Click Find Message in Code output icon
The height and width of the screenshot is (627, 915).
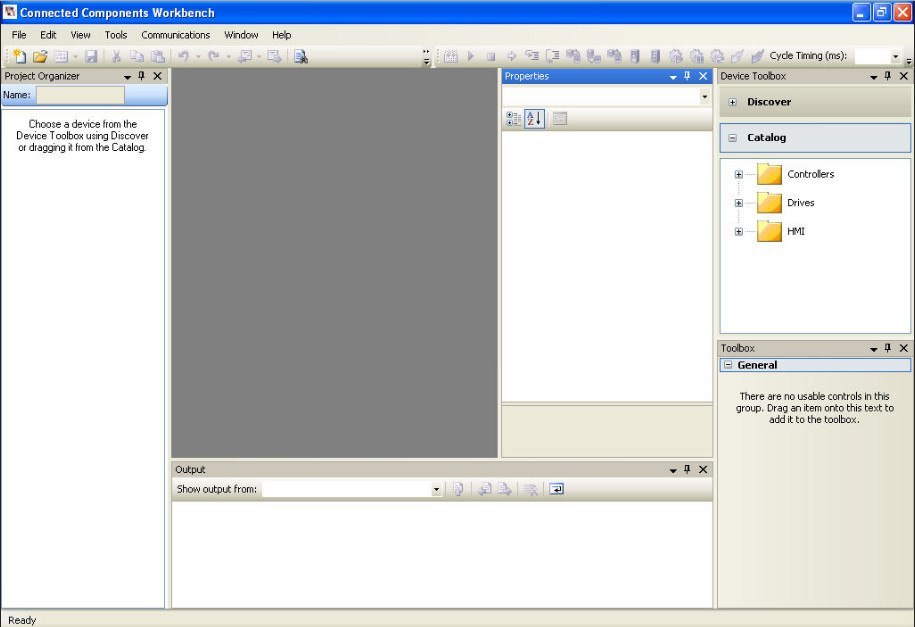click(458, 489)
